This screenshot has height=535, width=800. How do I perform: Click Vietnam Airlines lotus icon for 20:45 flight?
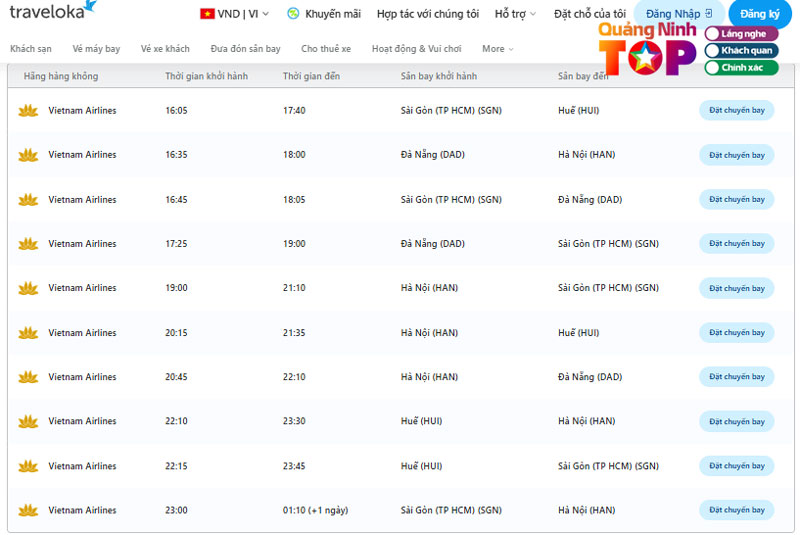click(28, 377)
